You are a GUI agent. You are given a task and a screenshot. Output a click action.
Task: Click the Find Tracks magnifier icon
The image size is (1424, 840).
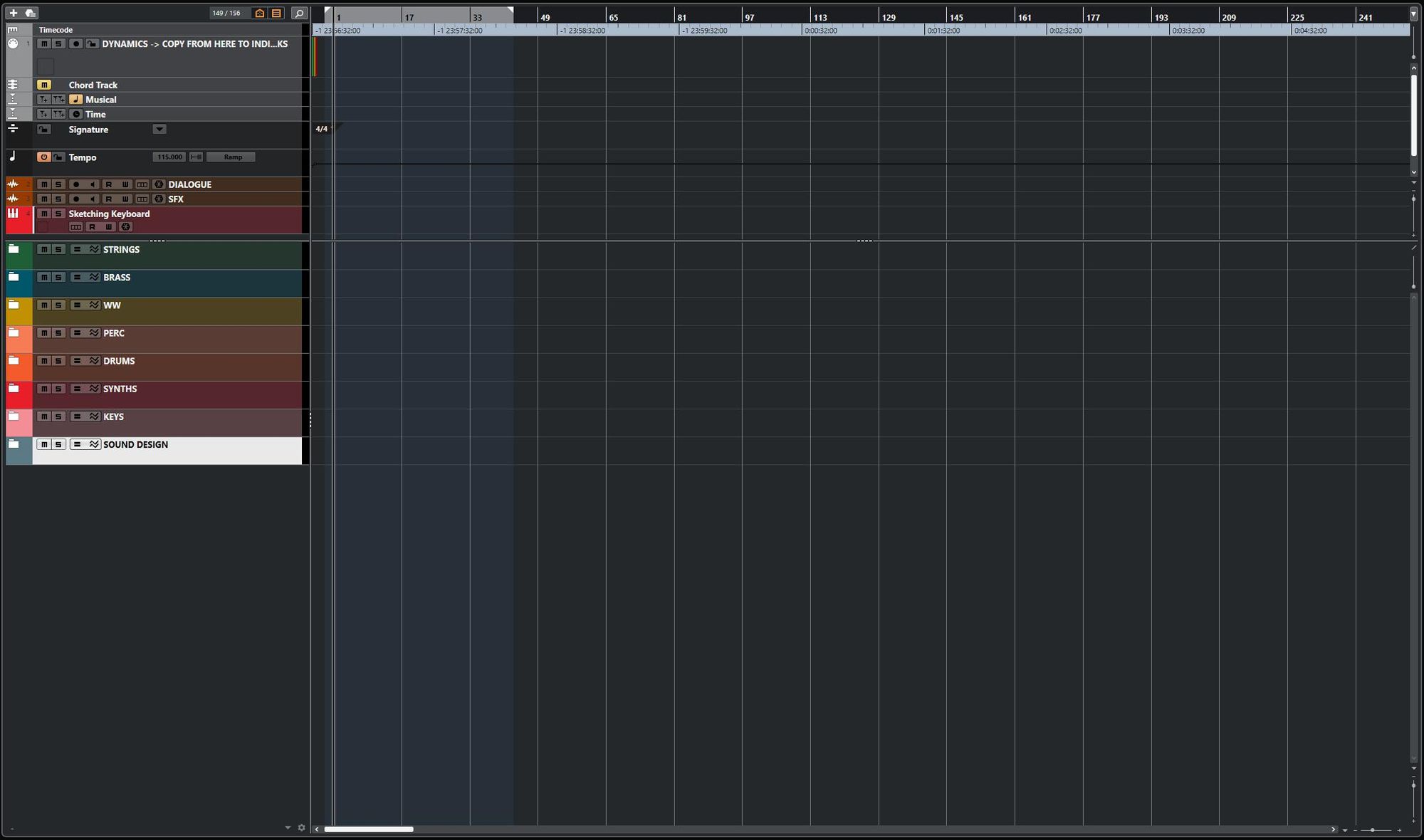click(300, 13)
